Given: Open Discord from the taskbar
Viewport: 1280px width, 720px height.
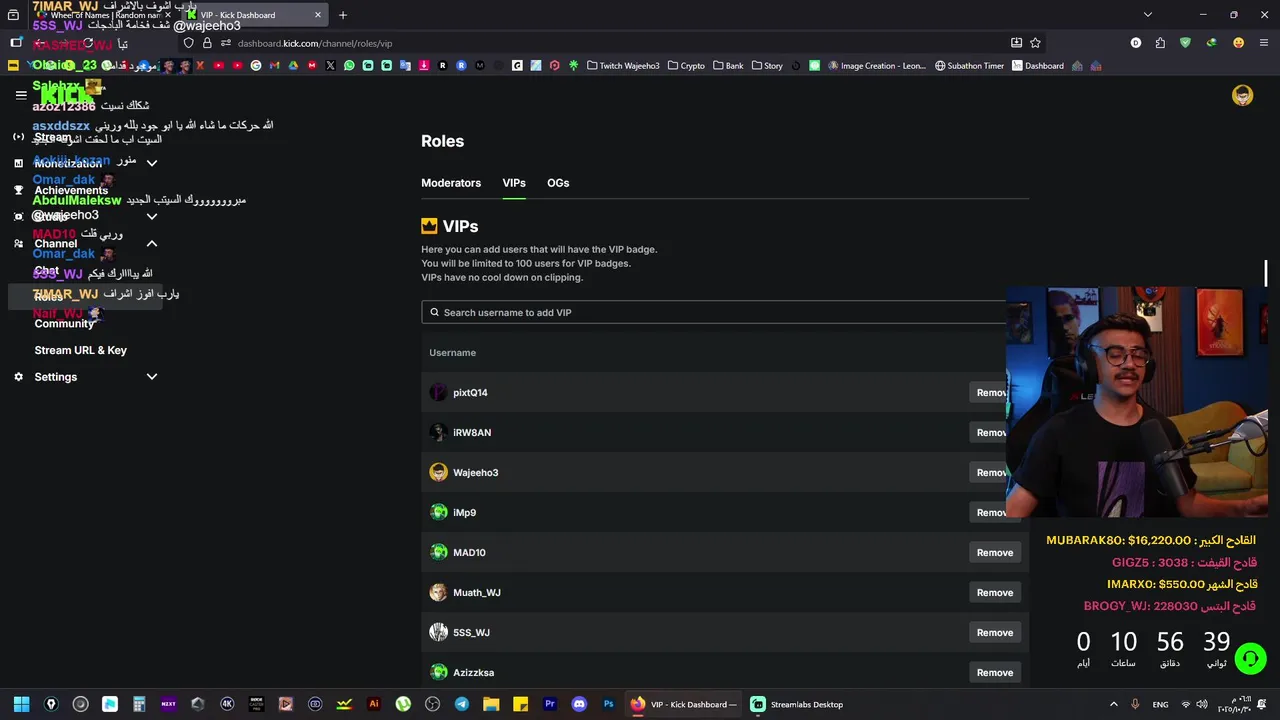Looking at the screenshot, I should [x=579, y=704].
